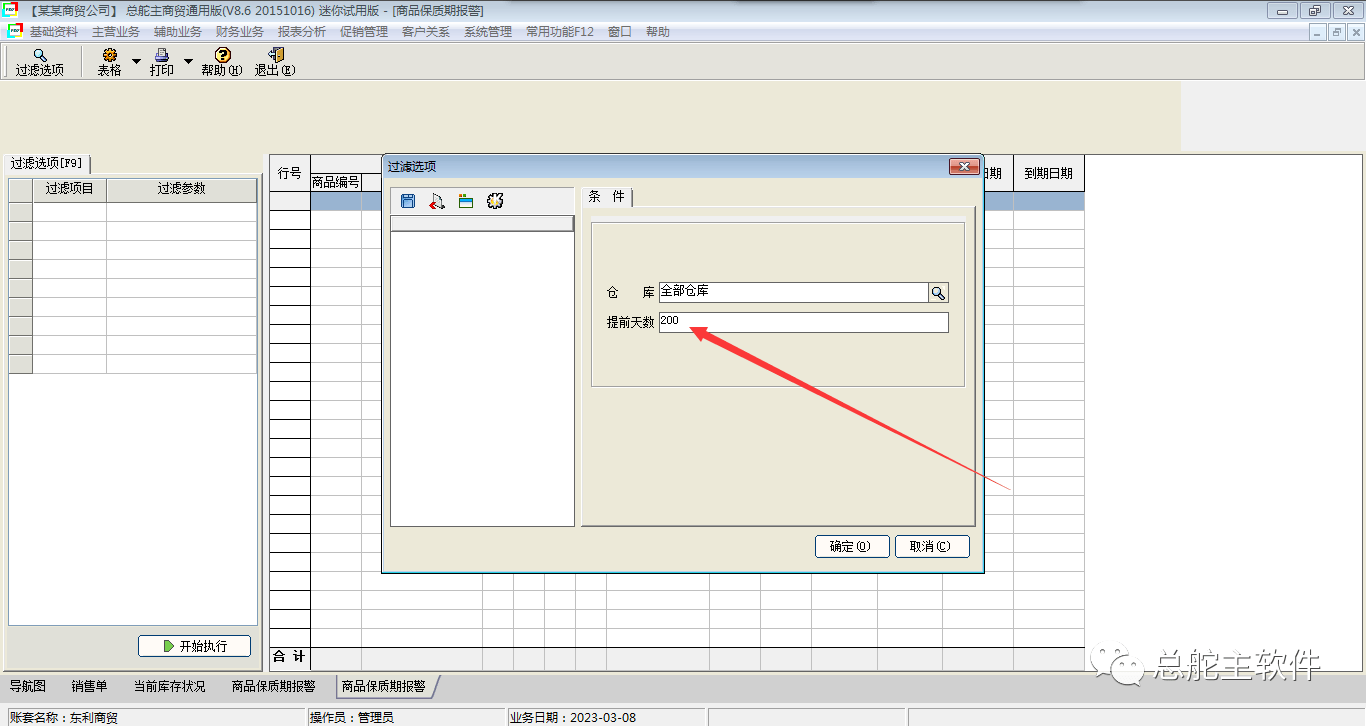Image resolution: width=1366 pixels, height=726 pixels.
Task: Open the 客户关系 menu
Action: pyautogui.click(x=426, y=32)
